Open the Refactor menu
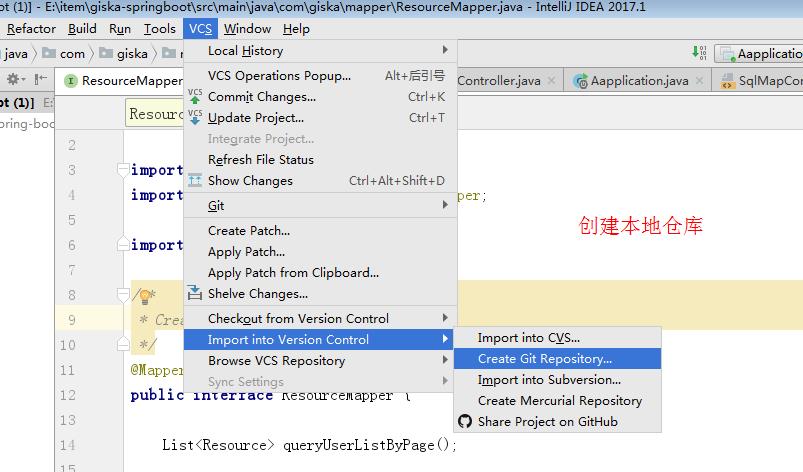 tap(31, 29)
